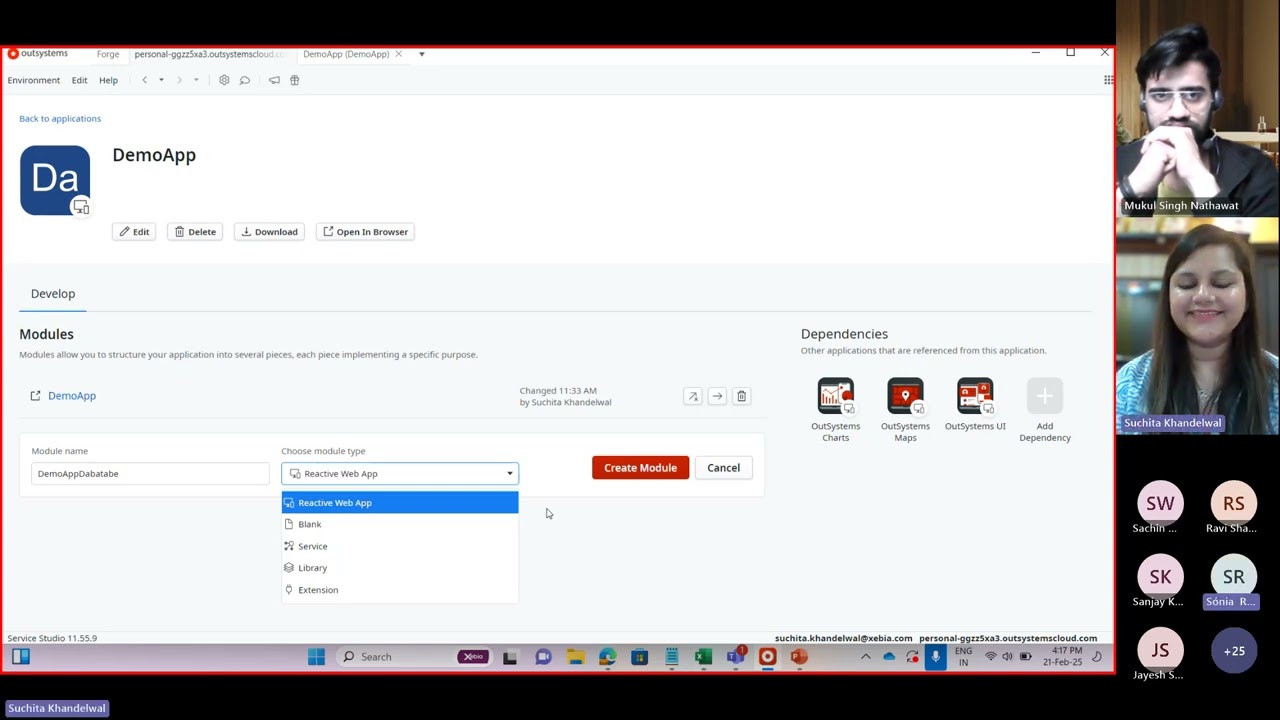This screenshot has height=720, width=1280.
Task: Open the Edit menu
Action: (x=79, y=80)
